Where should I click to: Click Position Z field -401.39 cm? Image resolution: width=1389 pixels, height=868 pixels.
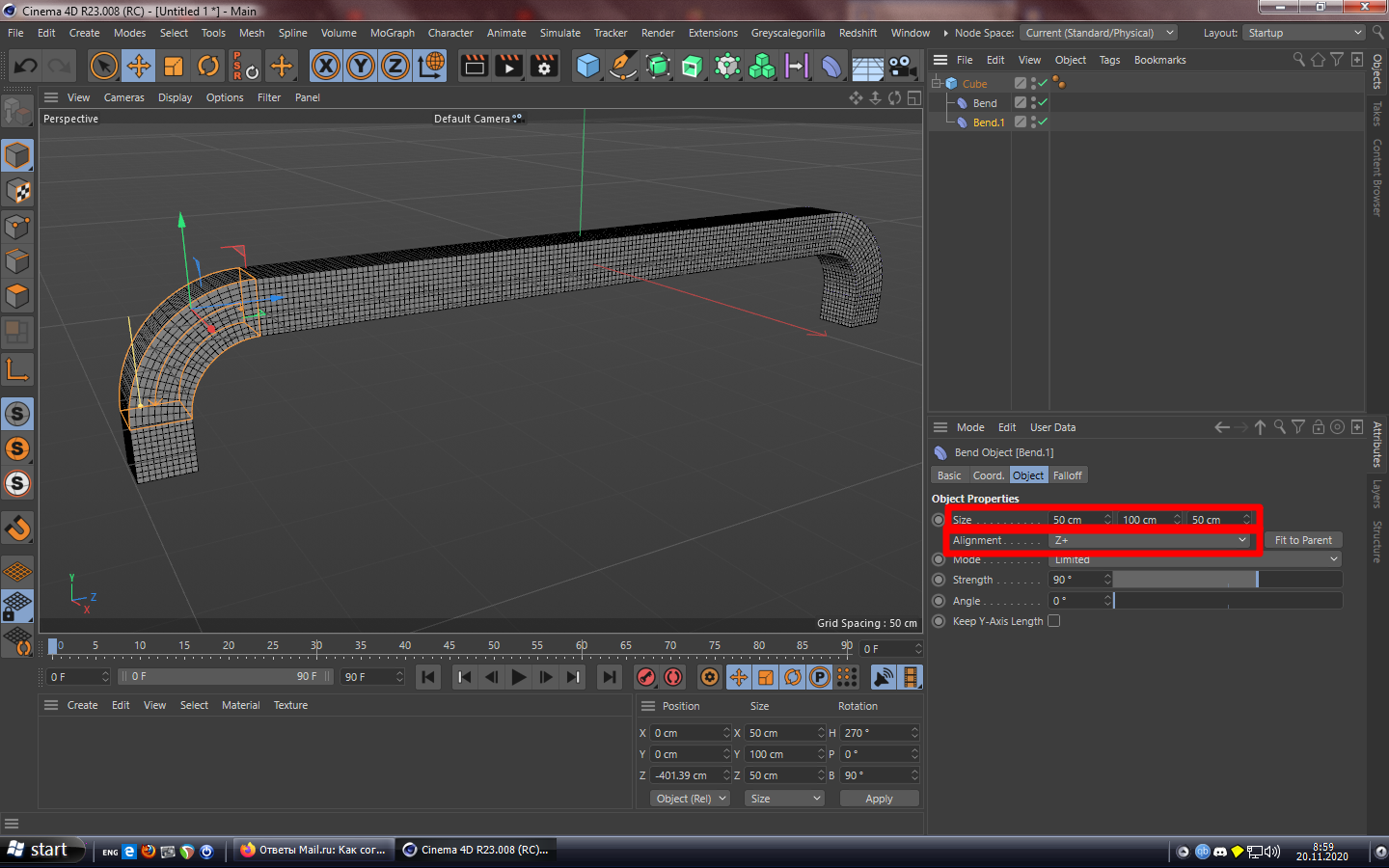687,775
